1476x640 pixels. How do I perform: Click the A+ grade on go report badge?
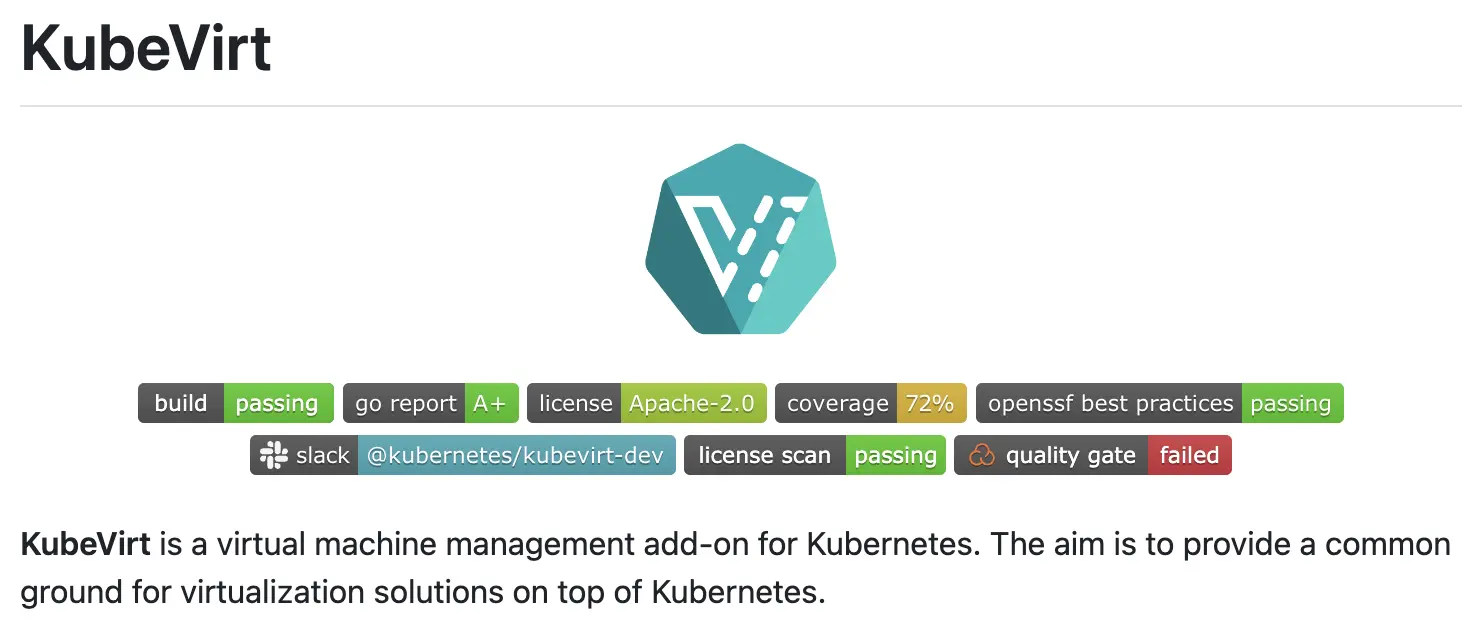(490, 403)
